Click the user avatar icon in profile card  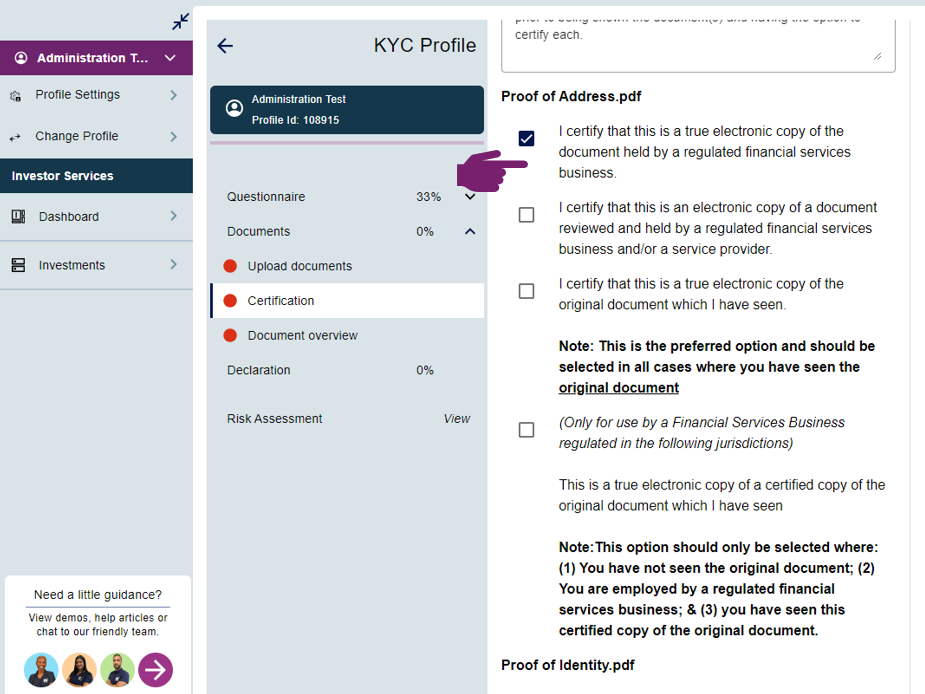point(234,108)
